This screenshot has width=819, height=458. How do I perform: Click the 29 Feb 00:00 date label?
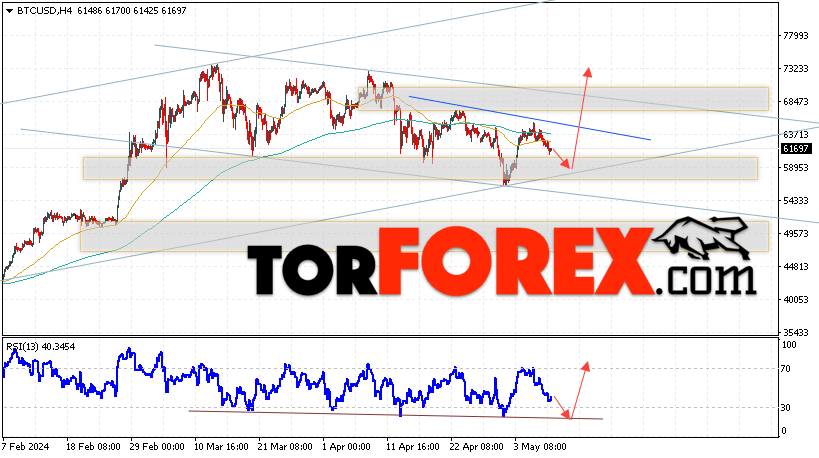(x=157, y=447)
